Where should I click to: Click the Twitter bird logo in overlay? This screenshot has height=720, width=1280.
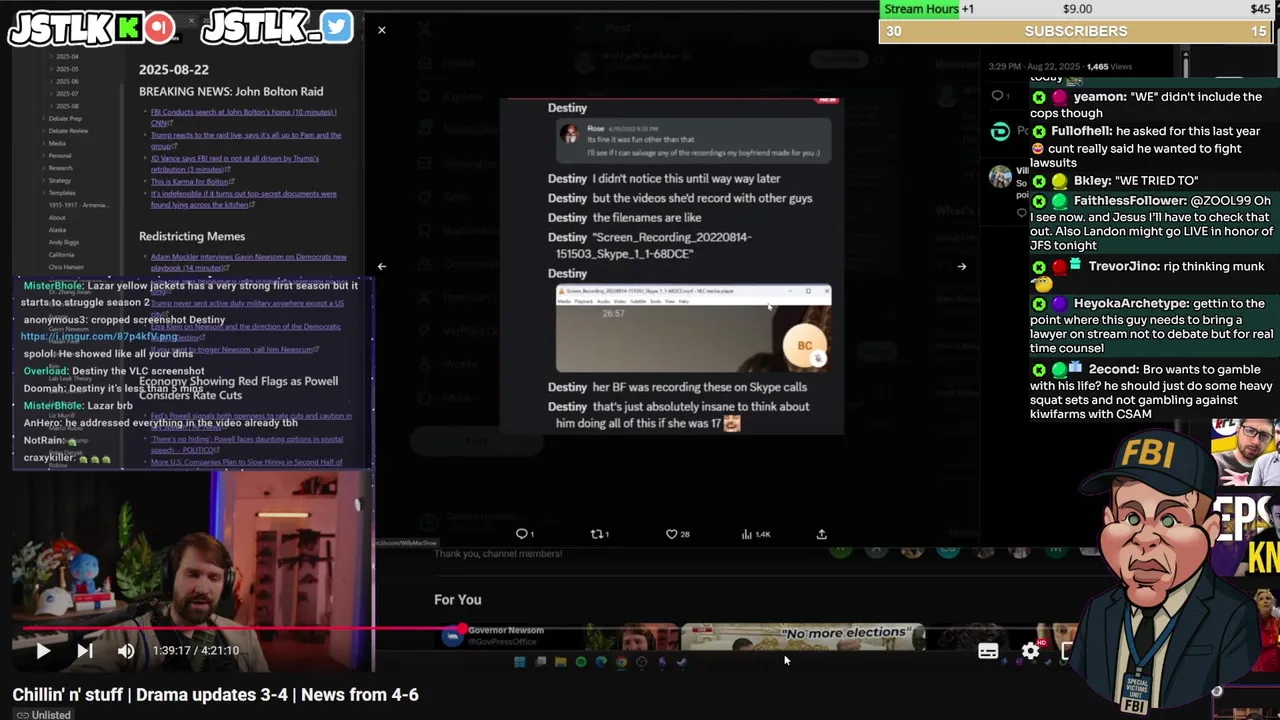(x=338, y=27)
